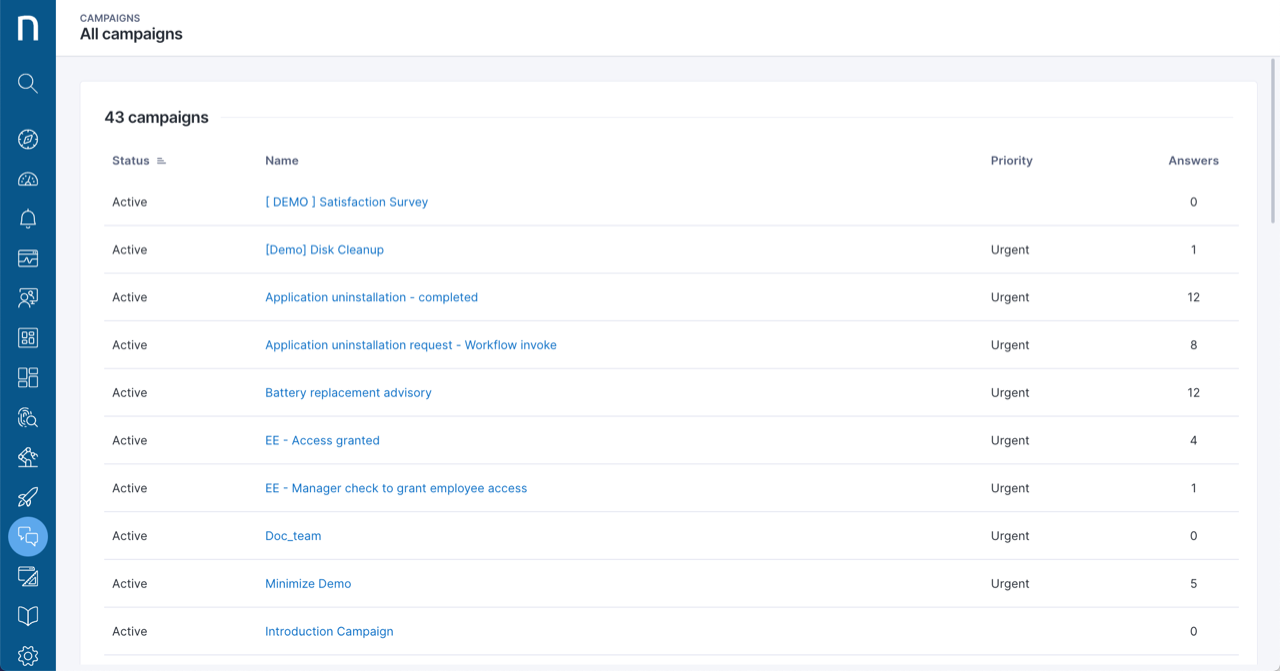Sort campaigns using the Status column arrow

pos(162,160)
